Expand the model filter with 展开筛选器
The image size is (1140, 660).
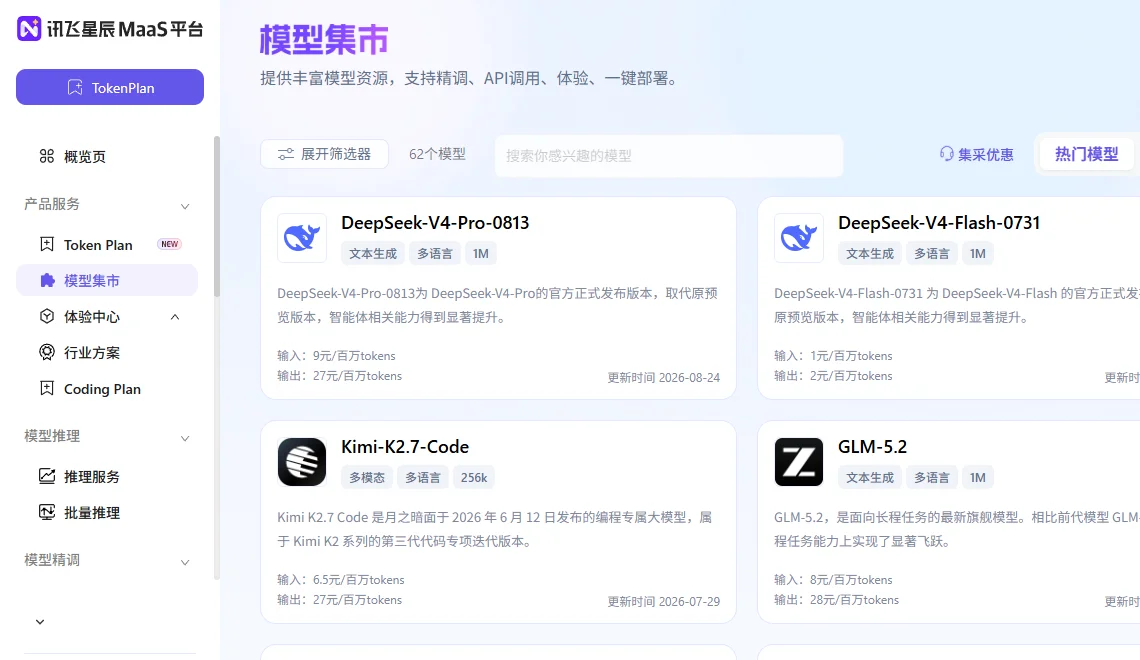coord(324,154)
